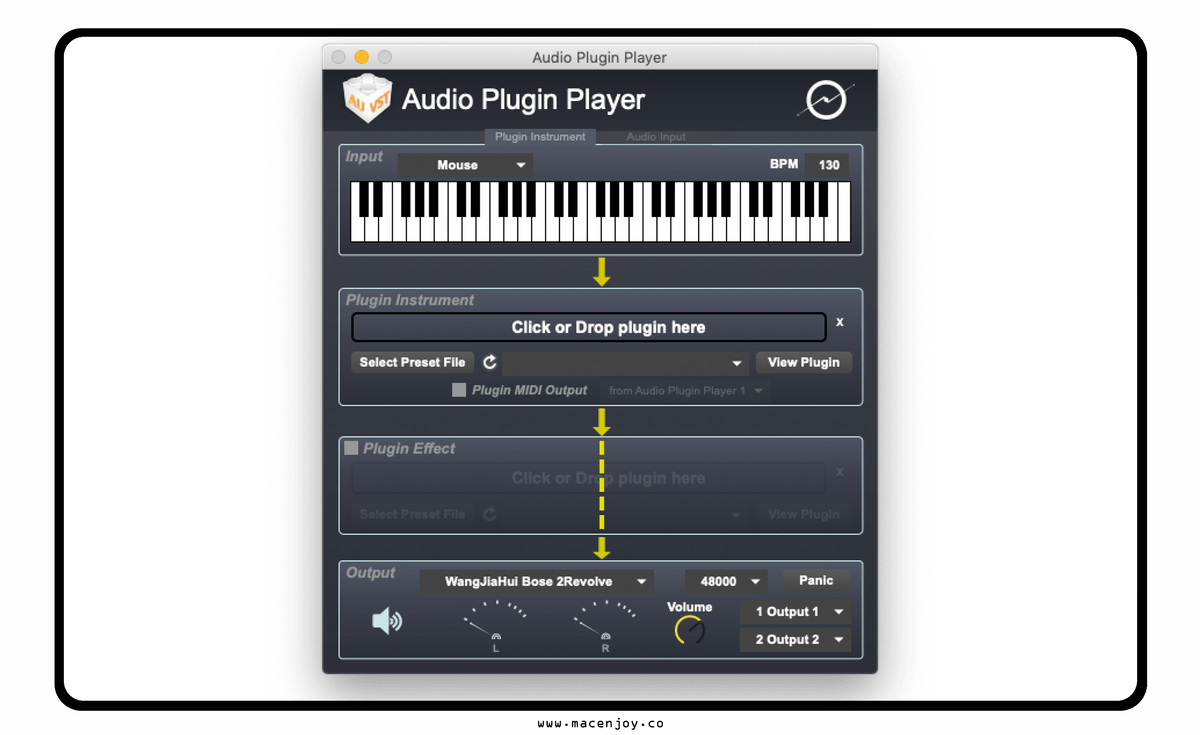Click the right channel level meter
The width and height of the screenshot is (1200, 735).
coord(605,624)
